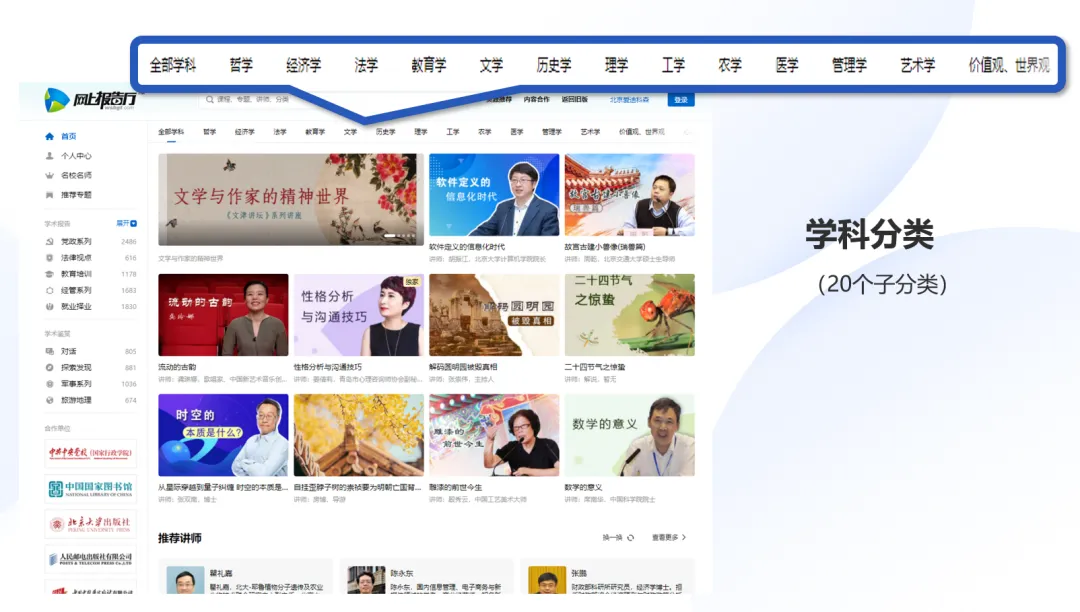Select the 全部学科 subject tab
The image size is (1080, 612).
point(171,132)
